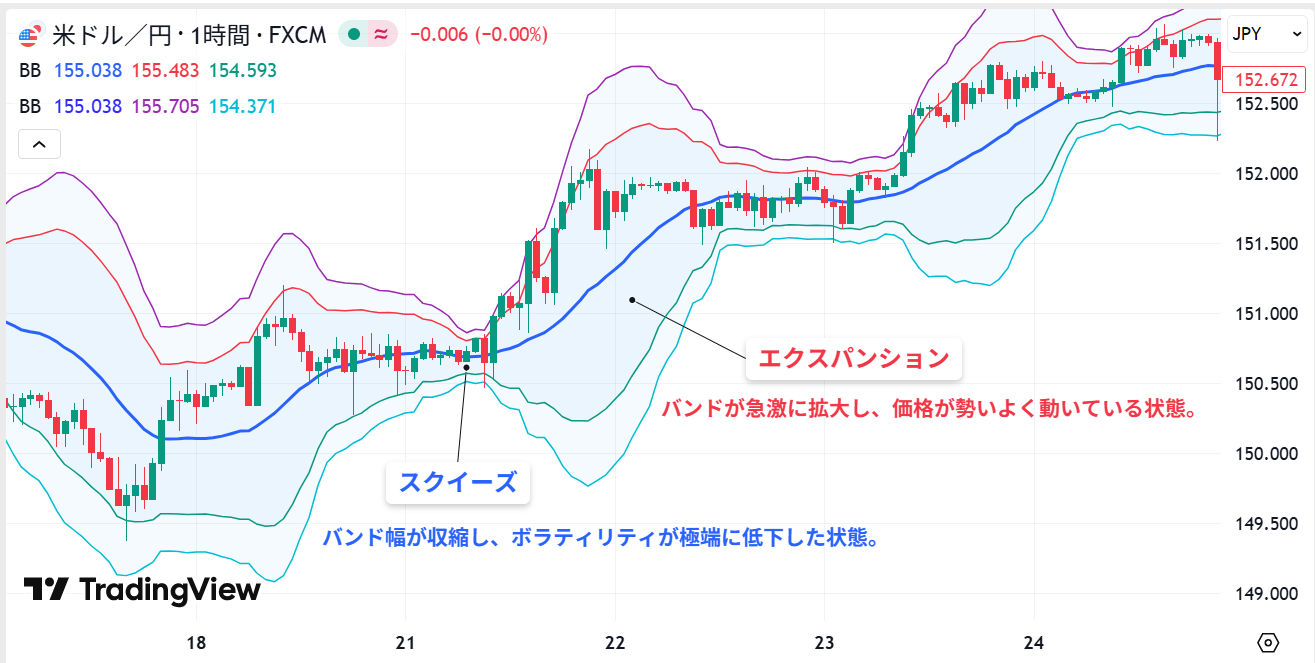Screen dimensions: 1315x663
Task: Open chart settings hexagon icon
Action: point(1269,642)
